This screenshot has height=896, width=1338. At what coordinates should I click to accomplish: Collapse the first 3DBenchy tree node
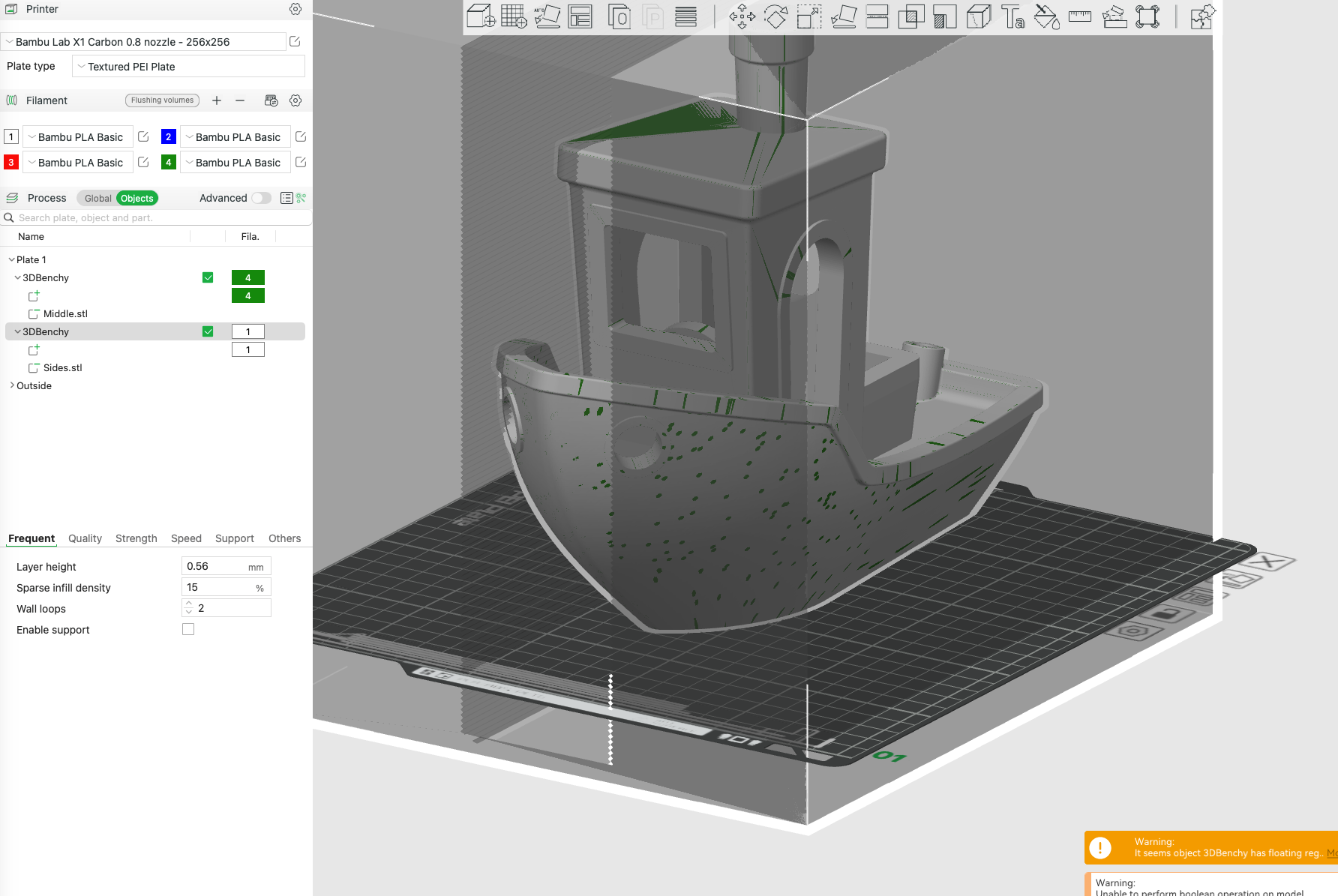click(x=17, y=277)
